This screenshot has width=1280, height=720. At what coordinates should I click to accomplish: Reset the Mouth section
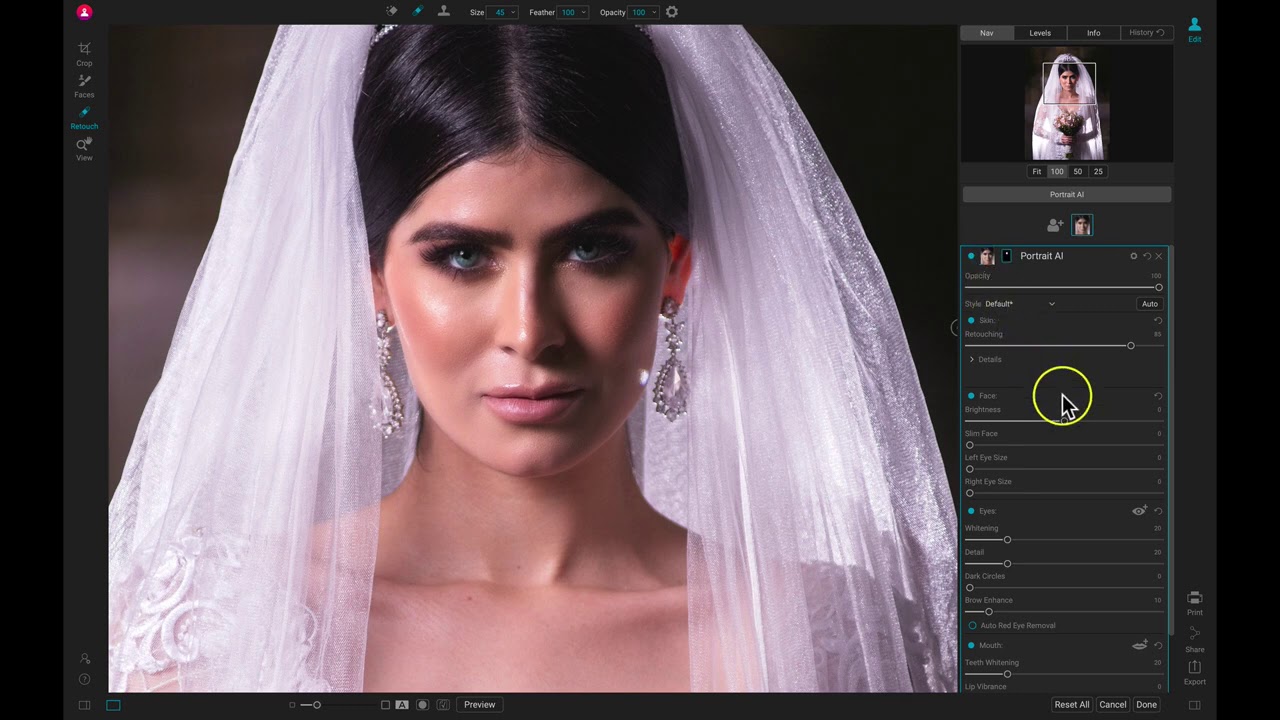pyautogui.click(x=1158, y=645)
